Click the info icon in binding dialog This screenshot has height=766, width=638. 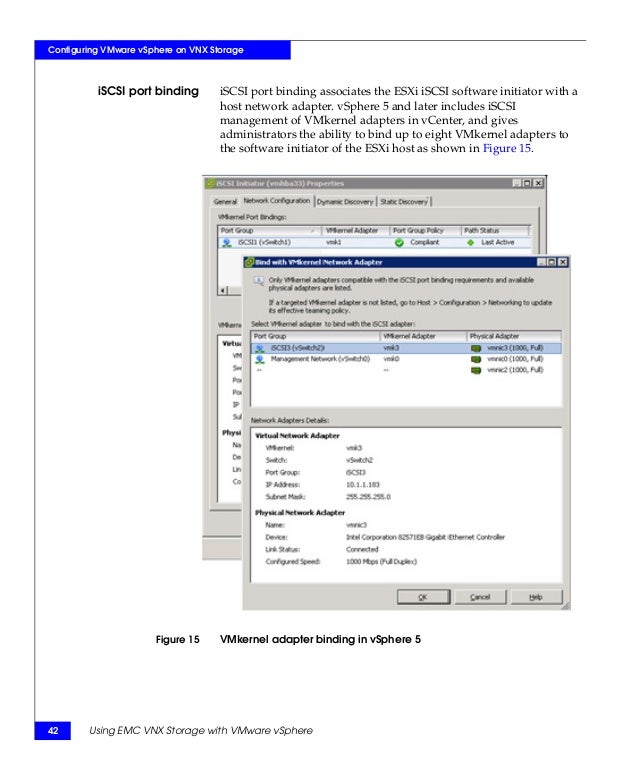tap(258, 280)
